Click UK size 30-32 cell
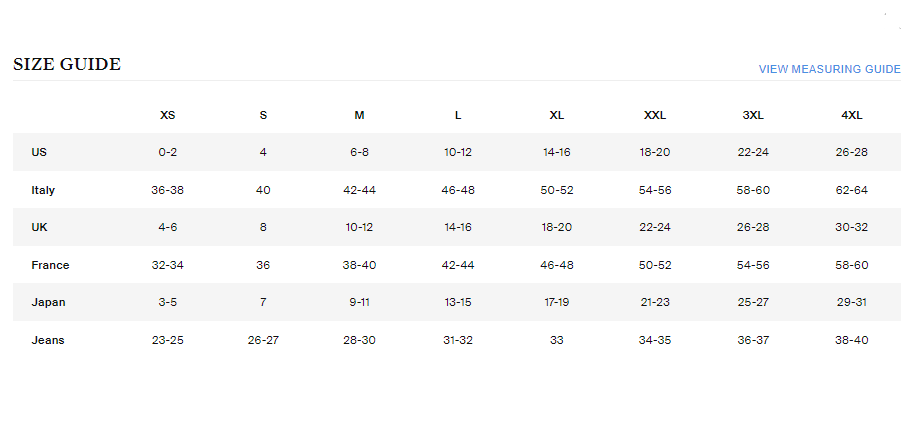This screenshot has height=432, width=911. 852,227
